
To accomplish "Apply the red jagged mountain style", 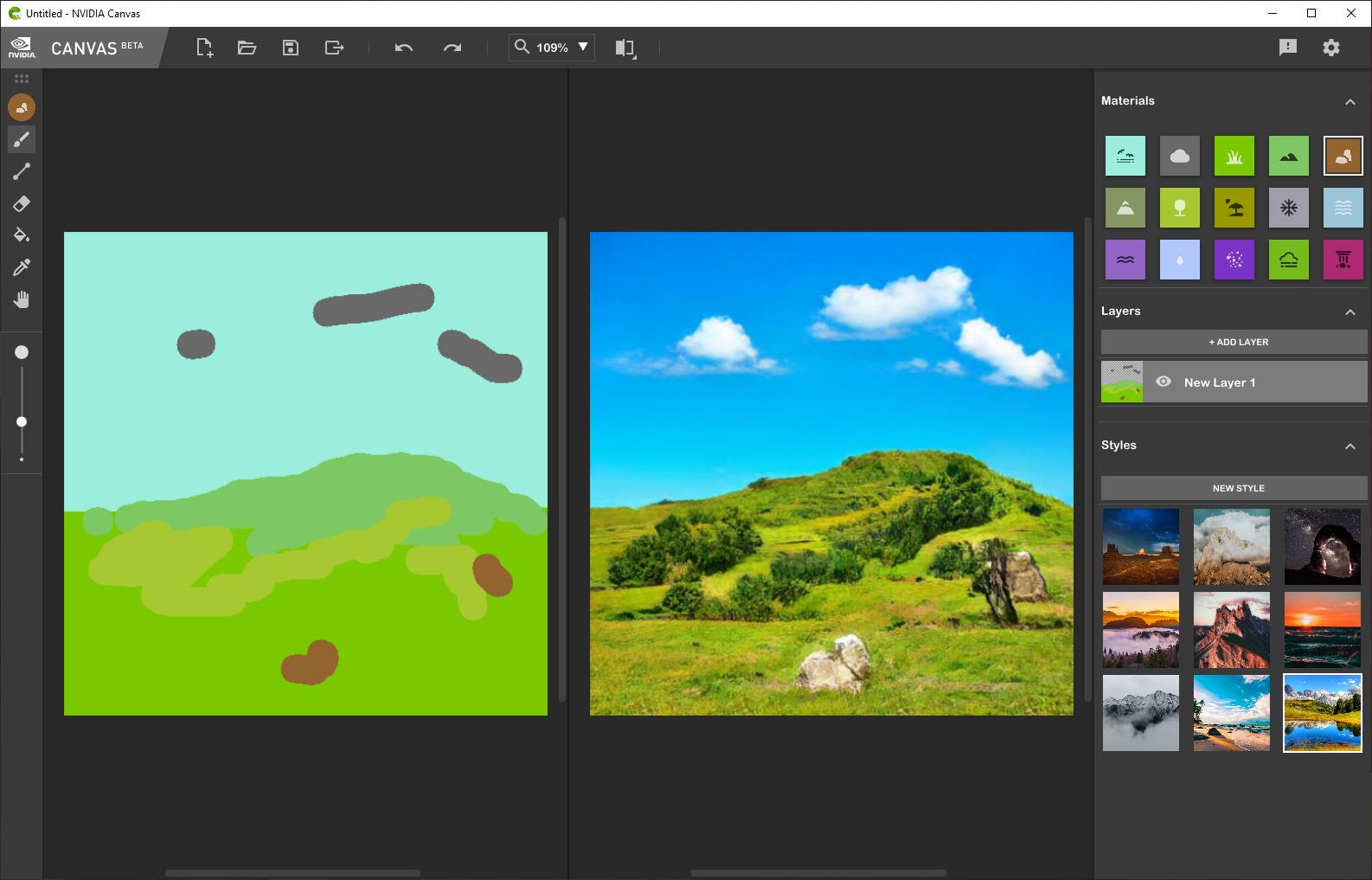I will tap(1232, 630).
